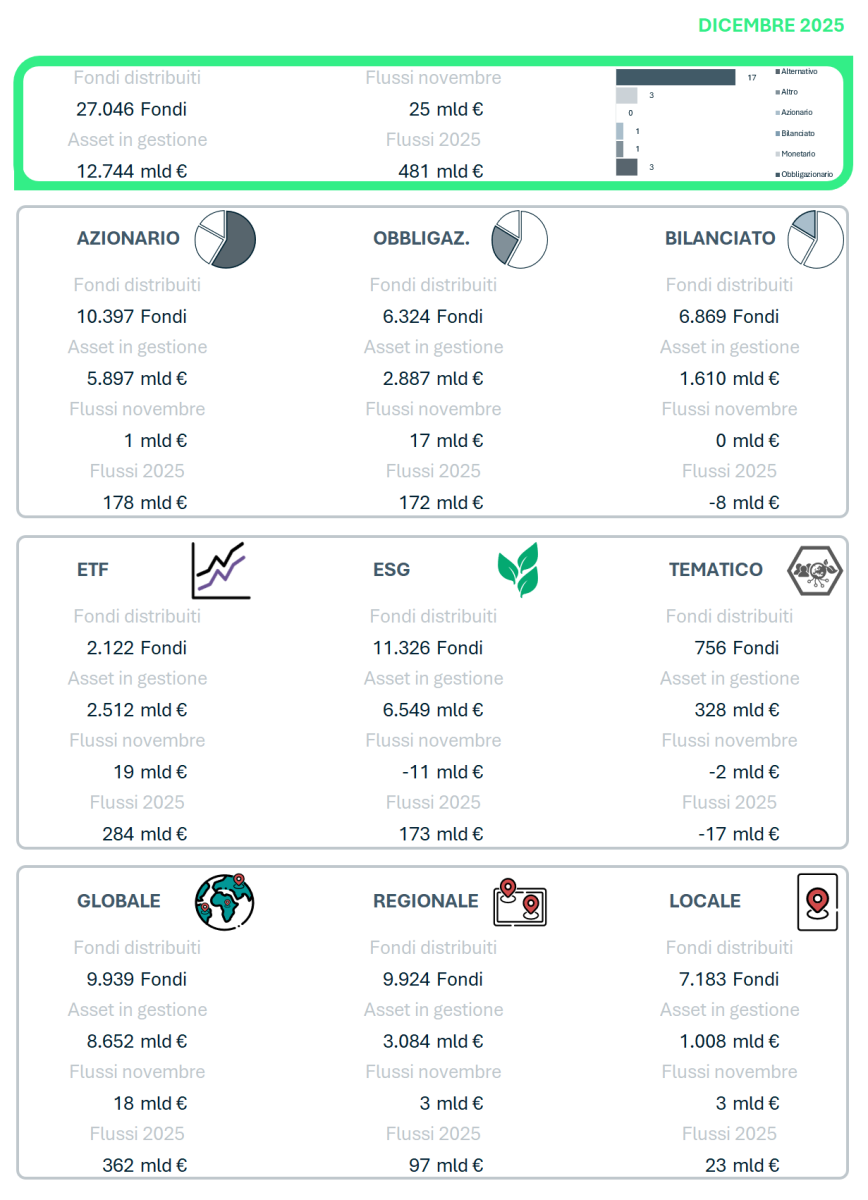
Task: Click the GLOBALE section heading
Action: 119,901
